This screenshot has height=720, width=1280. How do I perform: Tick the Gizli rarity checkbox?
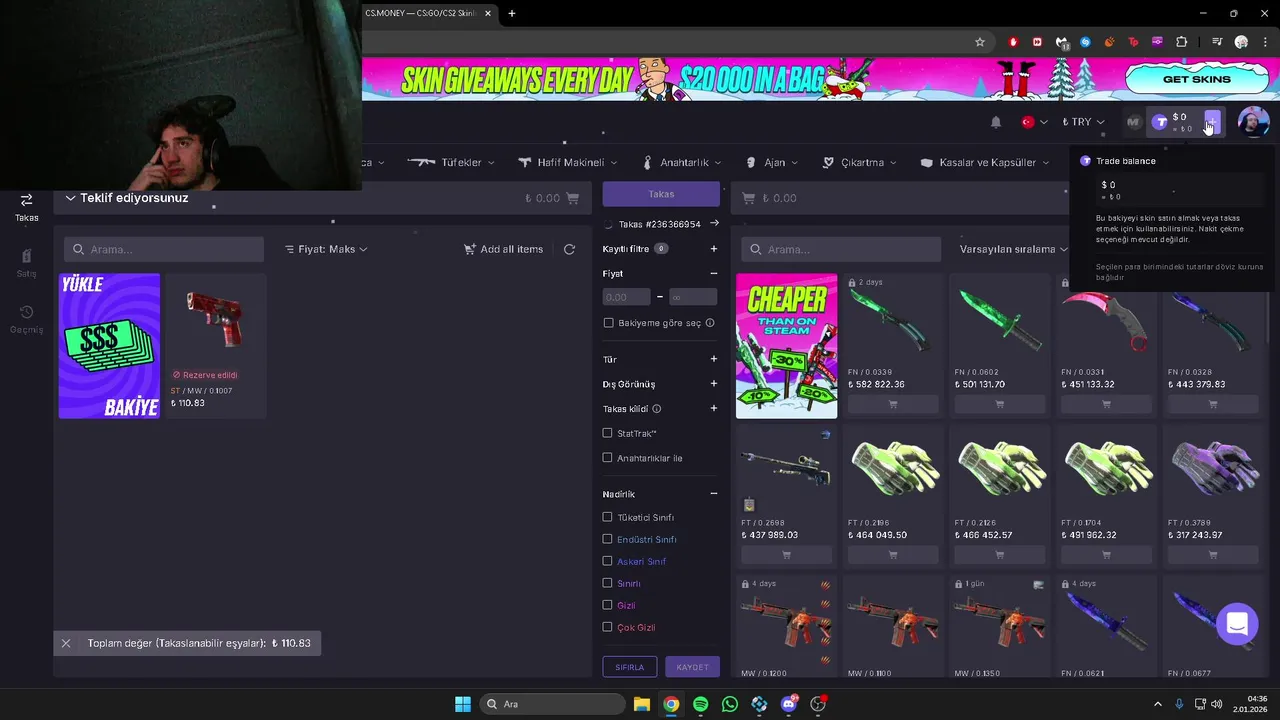[x=607, y=605]
